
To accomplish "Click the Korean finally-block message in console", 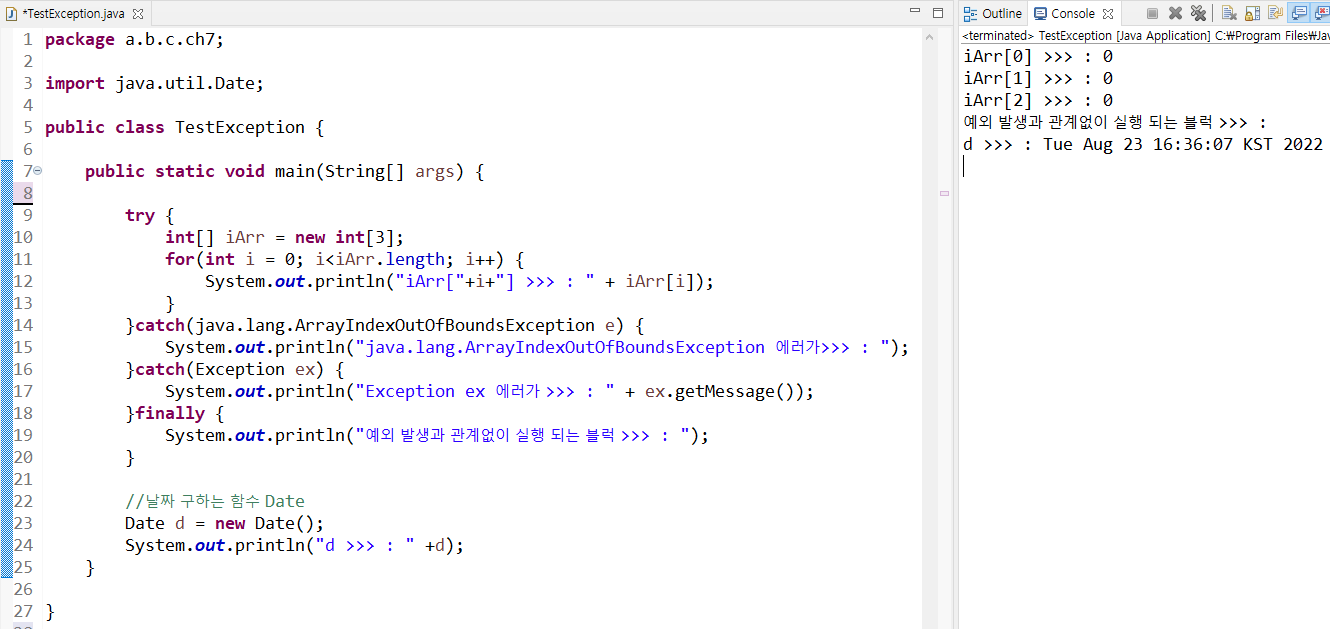I will coord(1115,123).
